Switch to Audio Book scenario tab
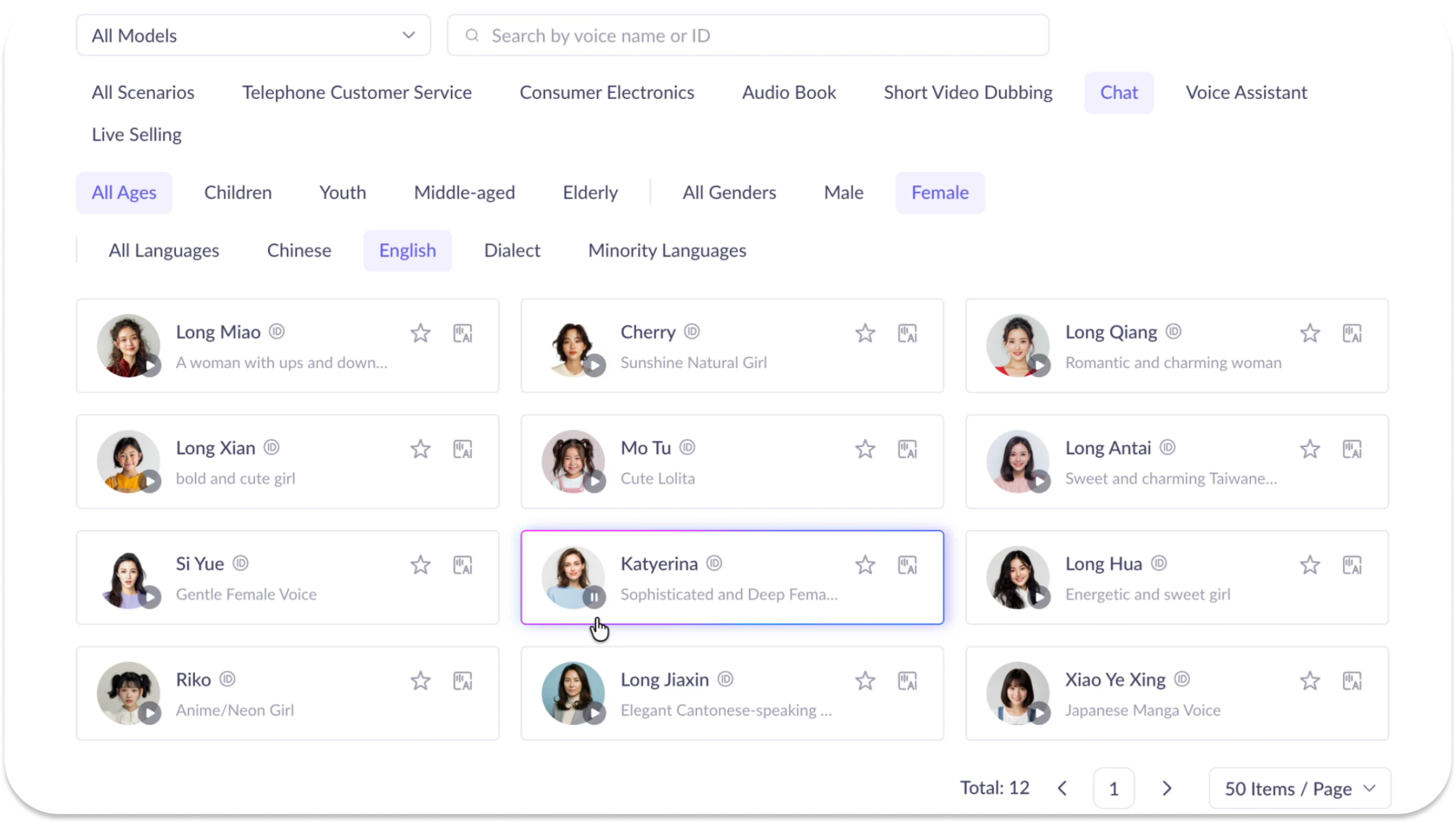This screenshot has height=823, width=1456. [789, 93]
